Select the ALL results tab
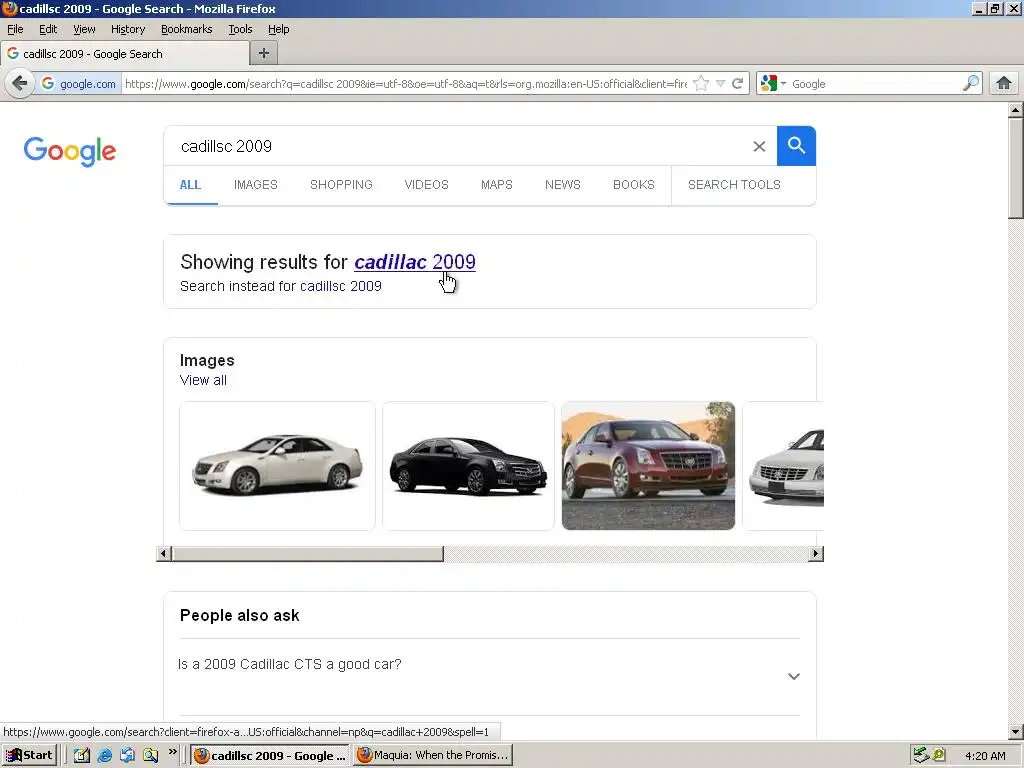 190,185
